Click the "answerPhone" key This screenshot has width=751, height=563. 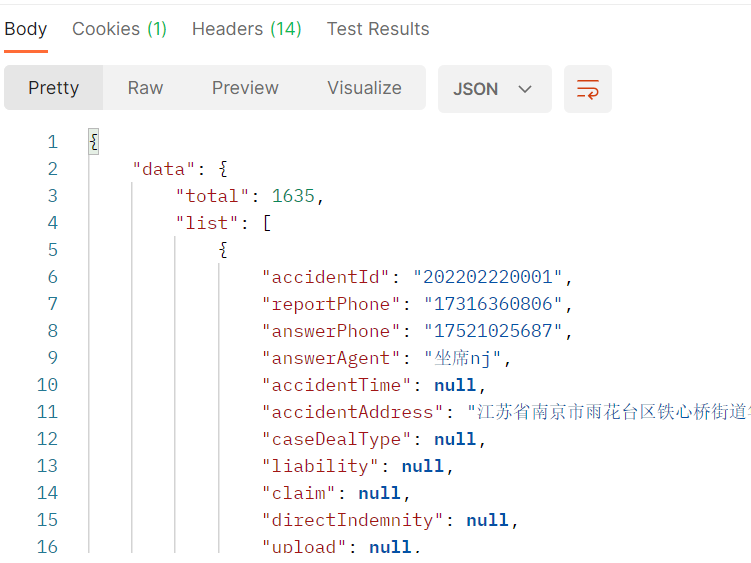click(x=331, y=331)
